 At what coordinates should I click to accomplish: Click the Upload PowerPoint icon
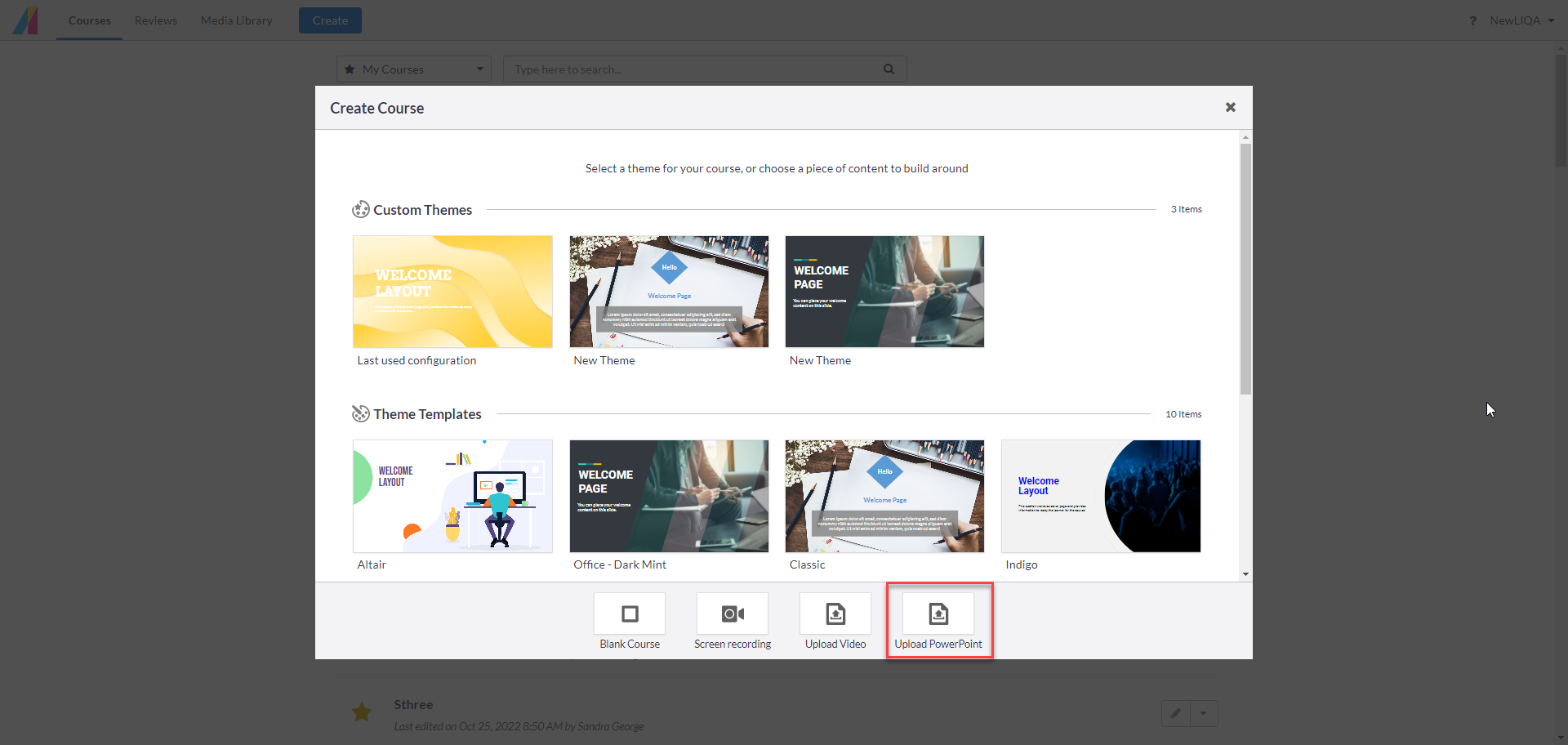(x=938, y=613)
